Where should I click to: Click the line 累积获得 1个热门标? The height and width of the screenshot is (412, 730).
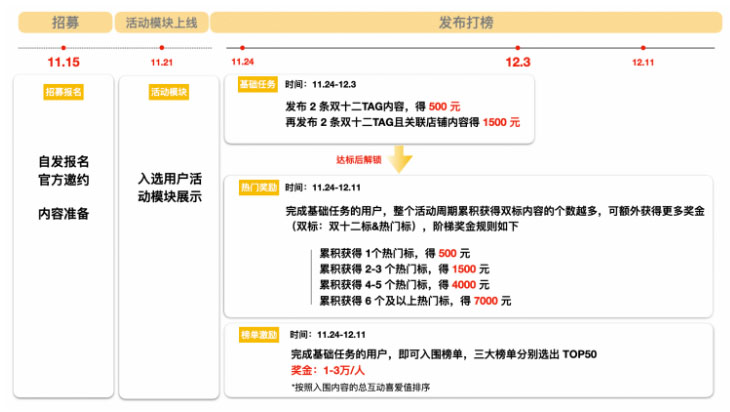394,254
